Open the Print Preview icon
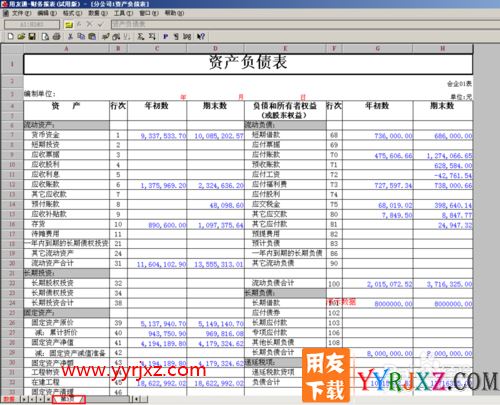This screenshot has width=500, height=405. [45, 36]
